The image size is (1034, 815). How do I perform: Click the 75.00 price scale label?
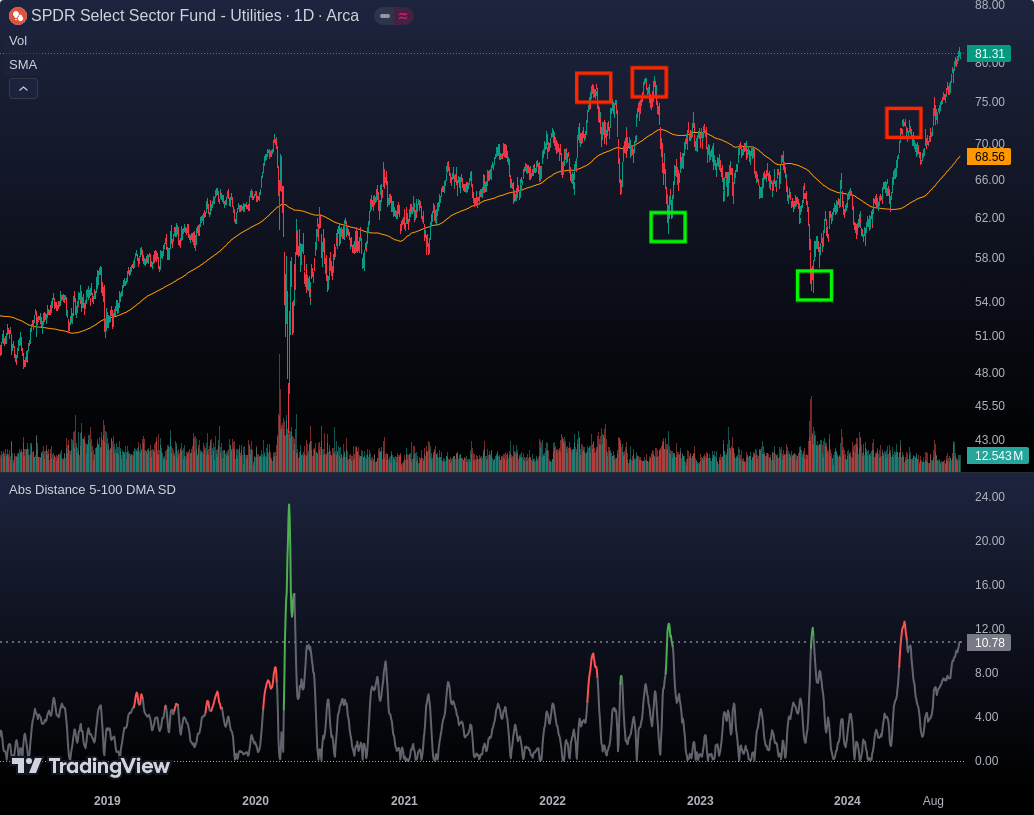tap(989, 102)
